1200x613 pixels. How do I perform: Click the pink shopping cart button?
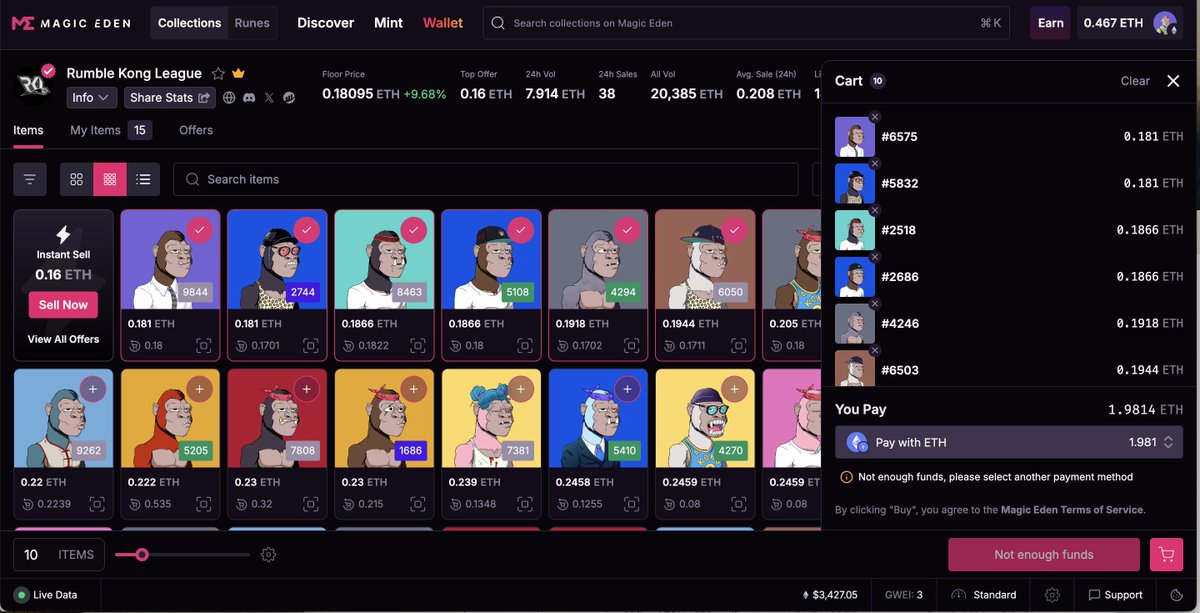coord(1166,554)
